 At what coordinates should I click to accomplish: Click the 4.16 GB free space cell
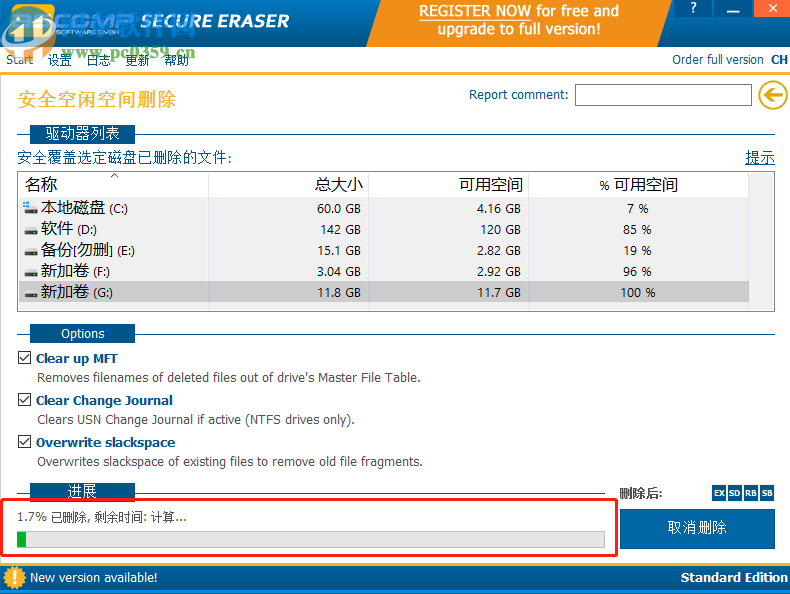pyautogui.click(x=499, y=209)
